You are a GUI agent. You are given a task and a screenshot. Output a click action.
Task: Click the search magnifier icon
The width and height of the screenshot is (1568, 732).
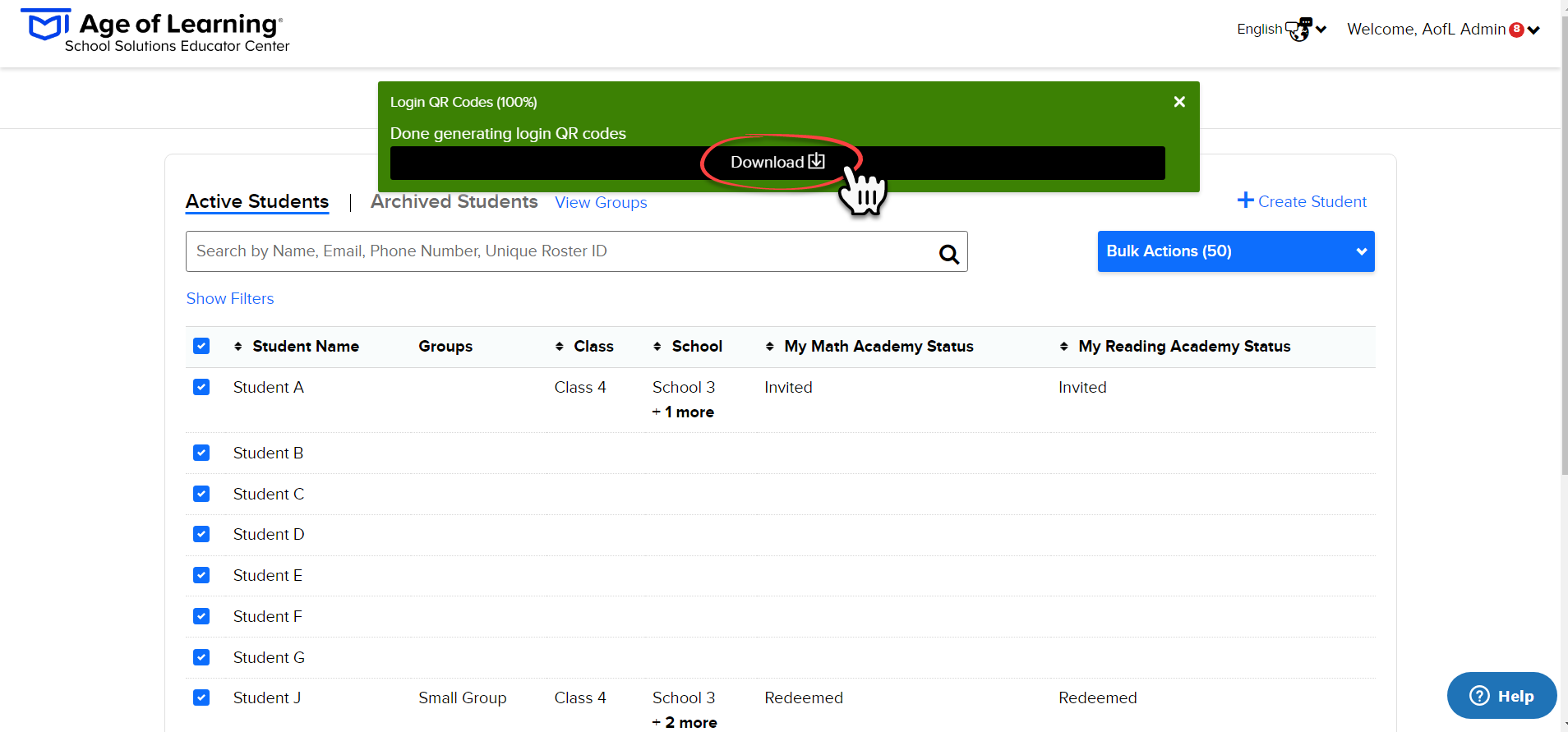click(x=948, y=254)
